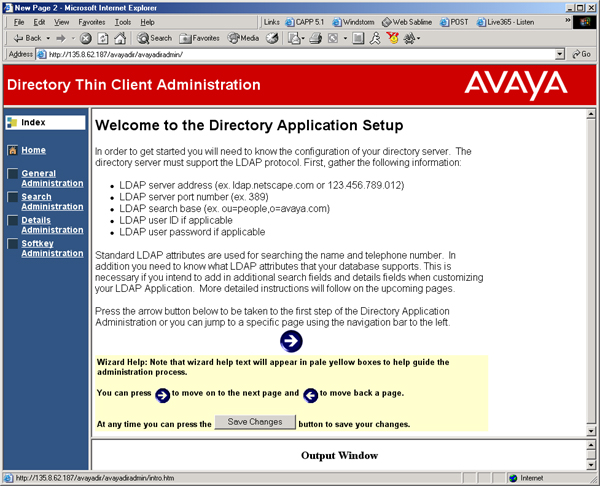Open the Windstorm link bookmark
600x486 pixels.
tap(353, 22)
